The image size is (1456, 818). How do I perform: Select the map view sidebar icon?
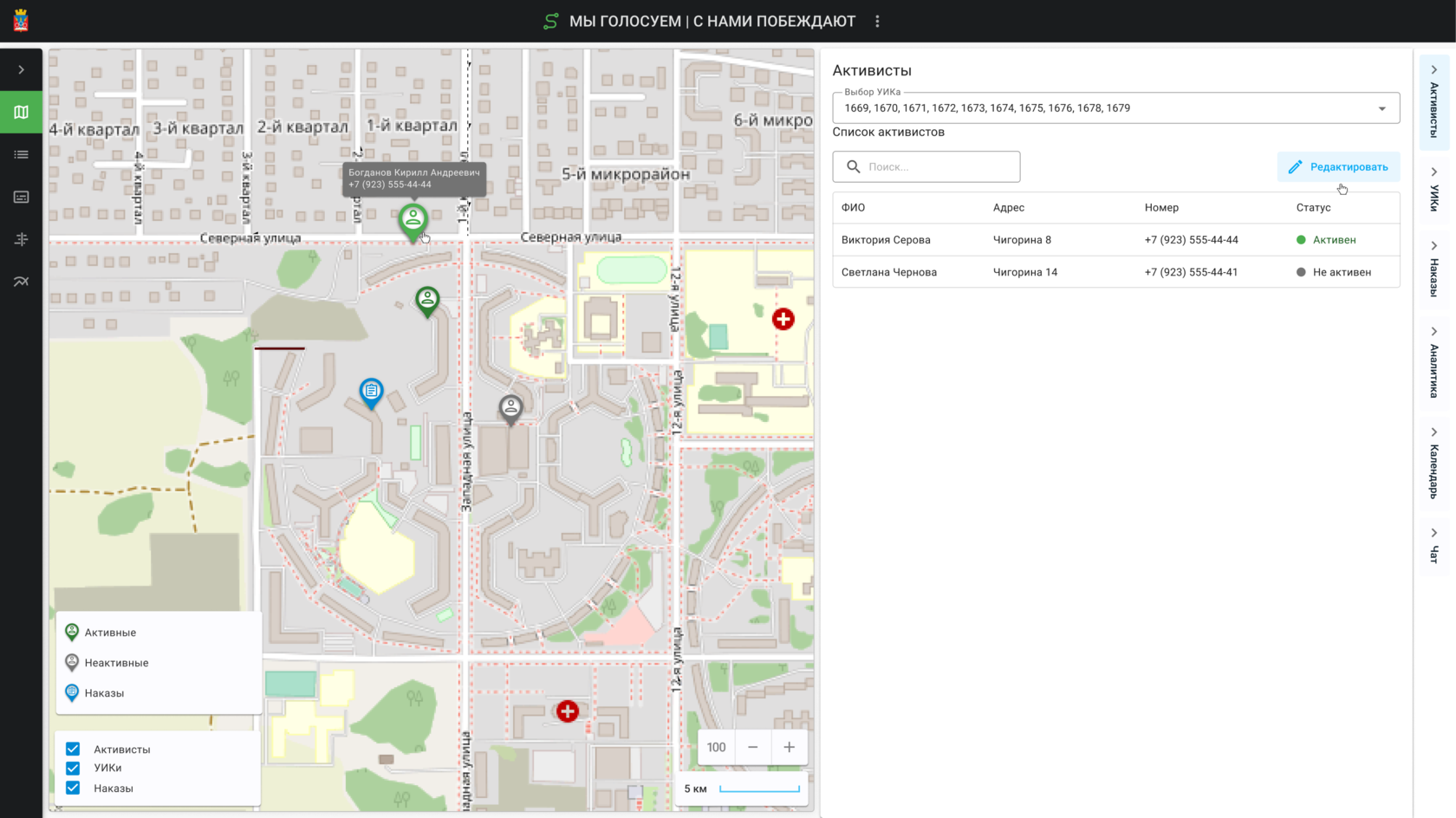[21, 112]
